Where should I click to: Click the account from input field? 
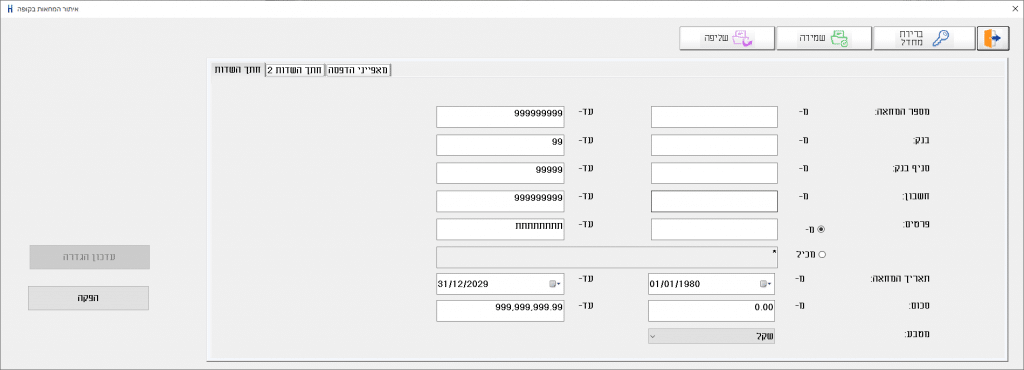[714, 202]
